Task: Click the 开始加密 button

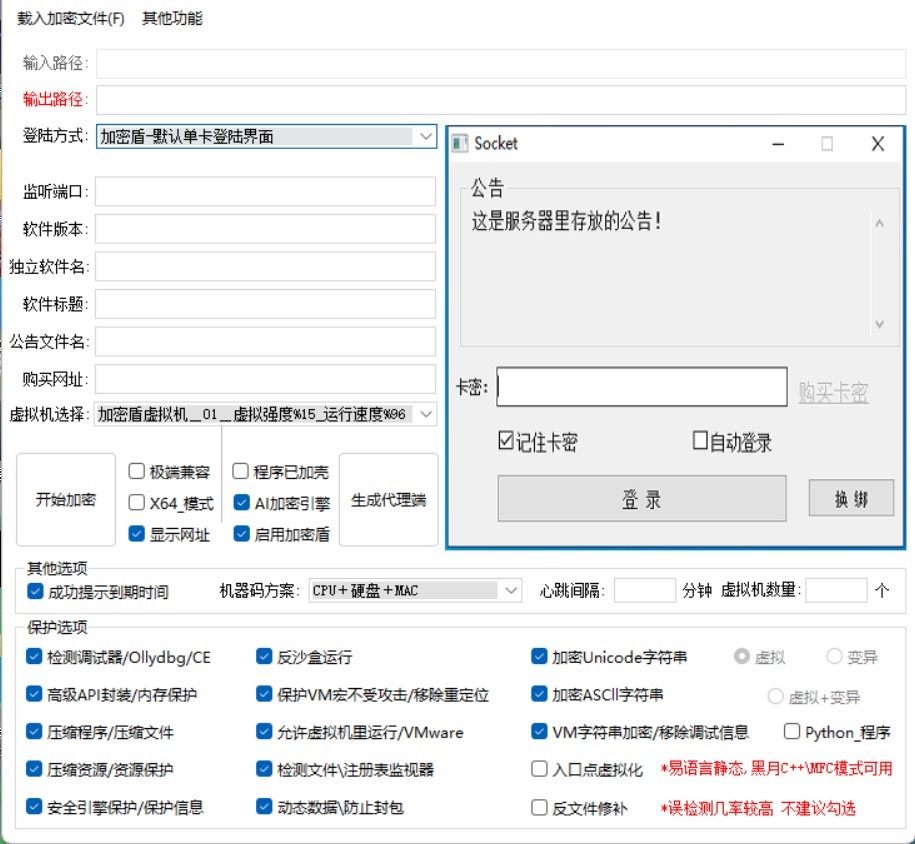Action: point(66,499)
